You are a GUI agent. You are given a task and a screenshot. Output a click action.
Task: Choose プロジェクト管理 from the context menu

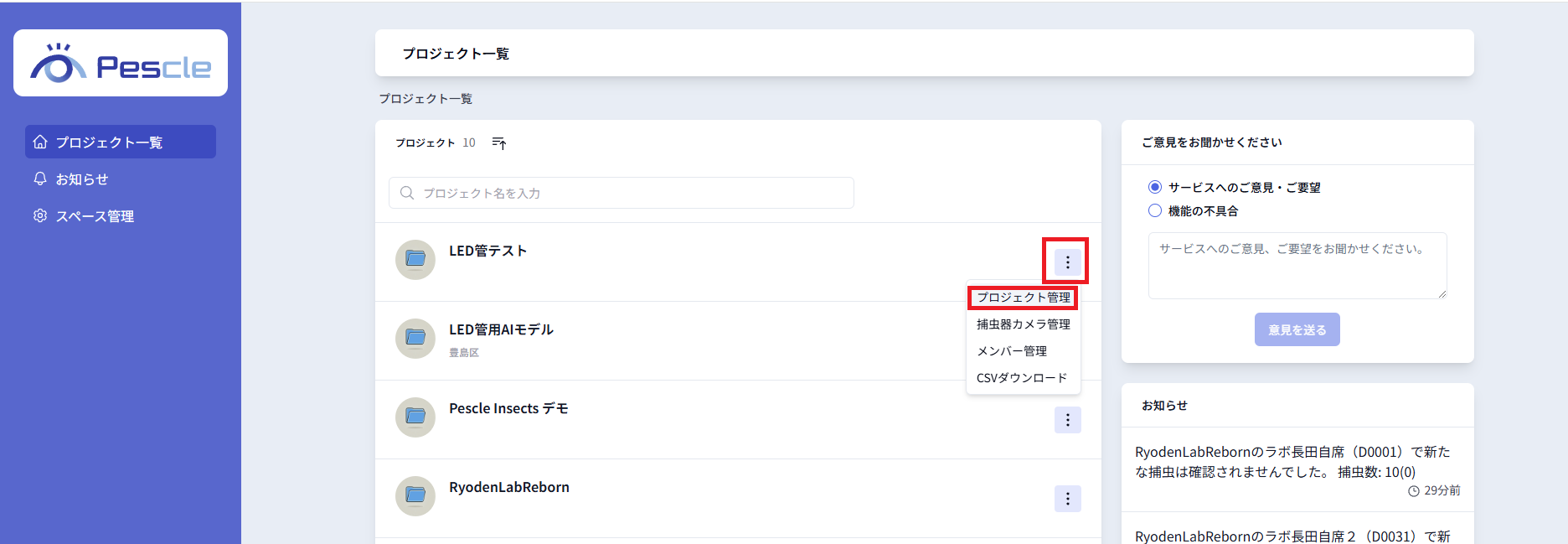1023,298
